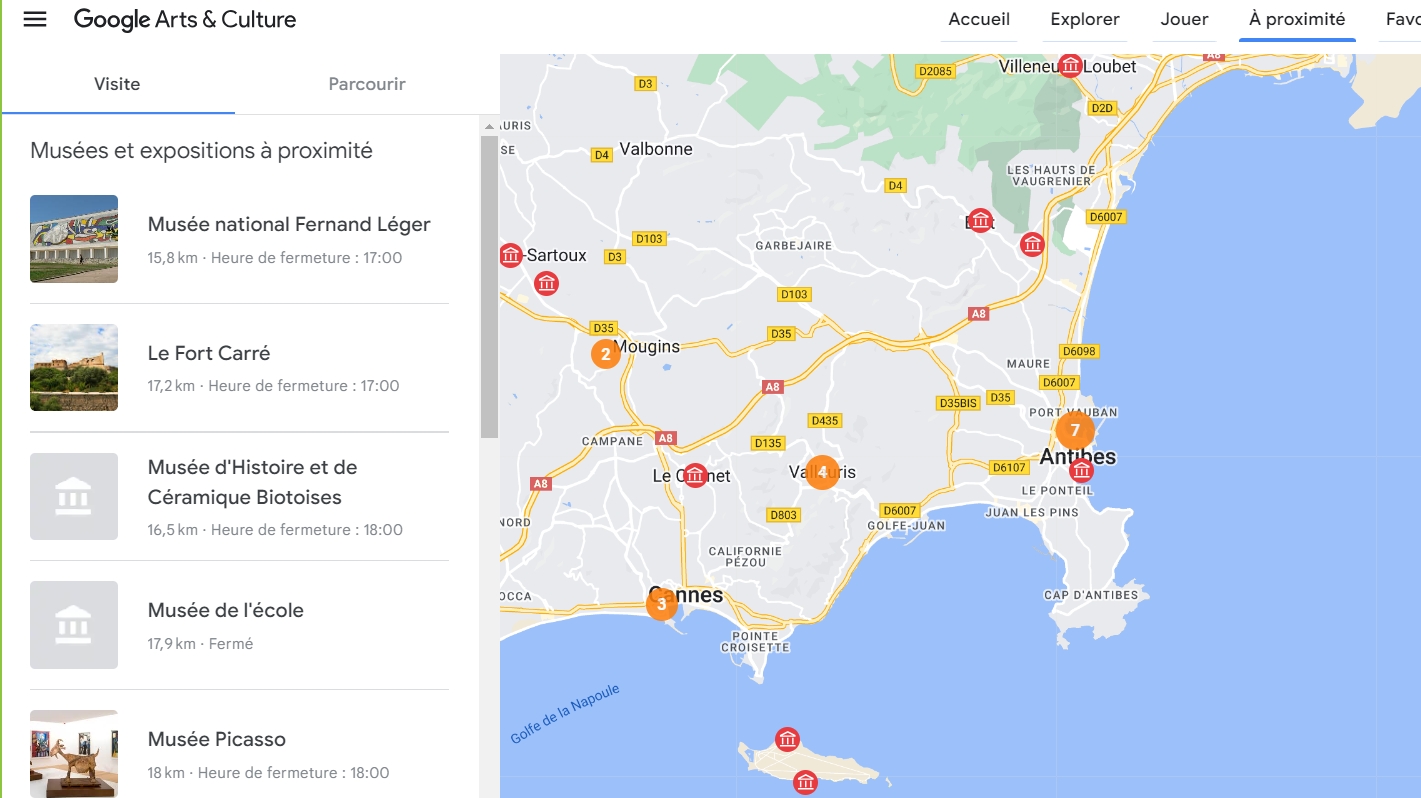
Task: Click "18 km · Heure de fermeture : 18:00"
Action: coord(269,773)
